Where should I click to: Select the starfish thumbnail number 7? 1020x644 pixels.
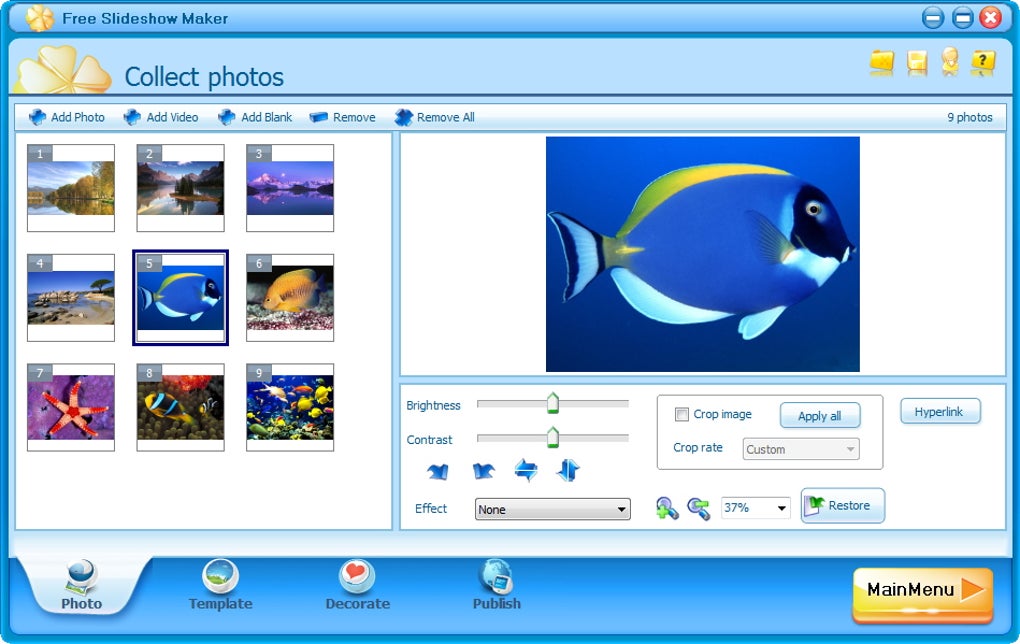[71, 407]
